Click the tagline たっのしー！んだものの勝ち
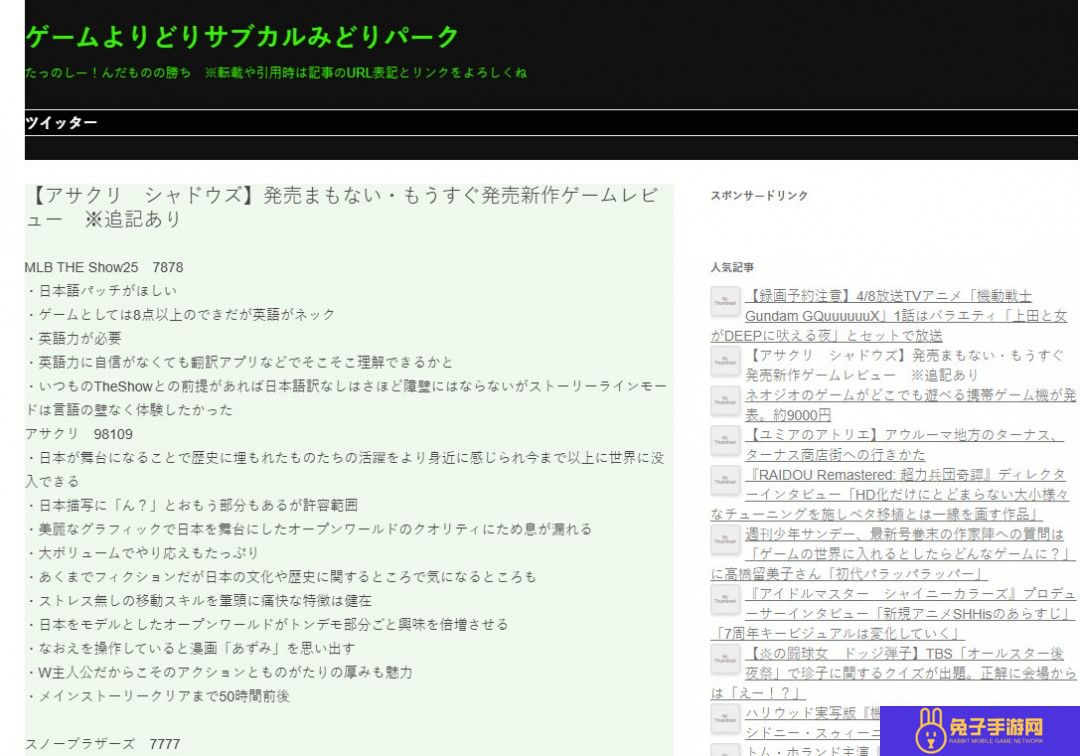Viewport: 1080px width, 756px height. point(108,72)
